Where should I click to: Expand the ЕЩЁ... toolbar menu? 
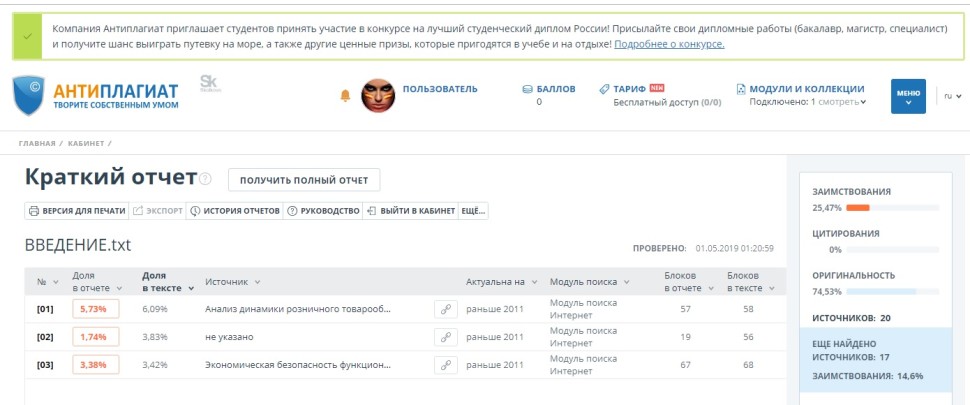(473, 211)
